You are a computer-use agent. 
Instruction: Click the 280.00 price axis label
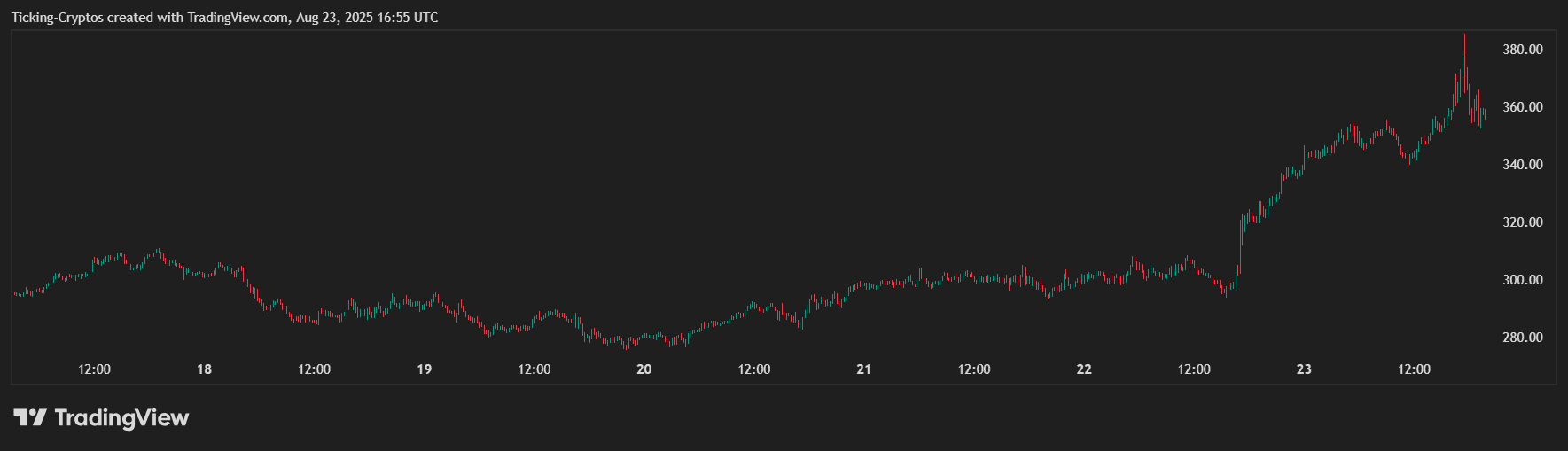tap(1522, 338)
